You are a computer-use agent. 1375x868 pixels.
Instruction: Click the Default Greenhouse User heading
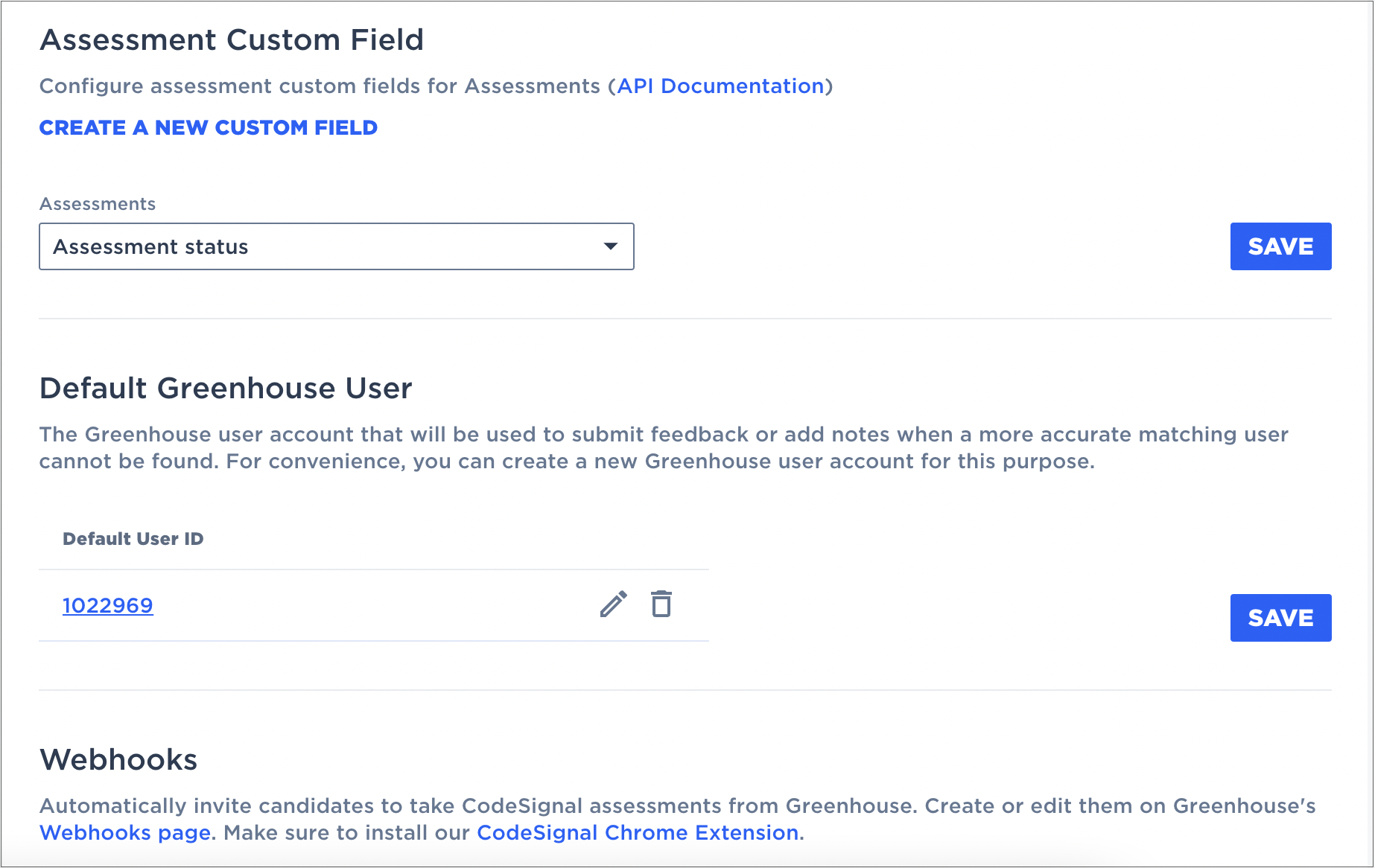(226, 389)
